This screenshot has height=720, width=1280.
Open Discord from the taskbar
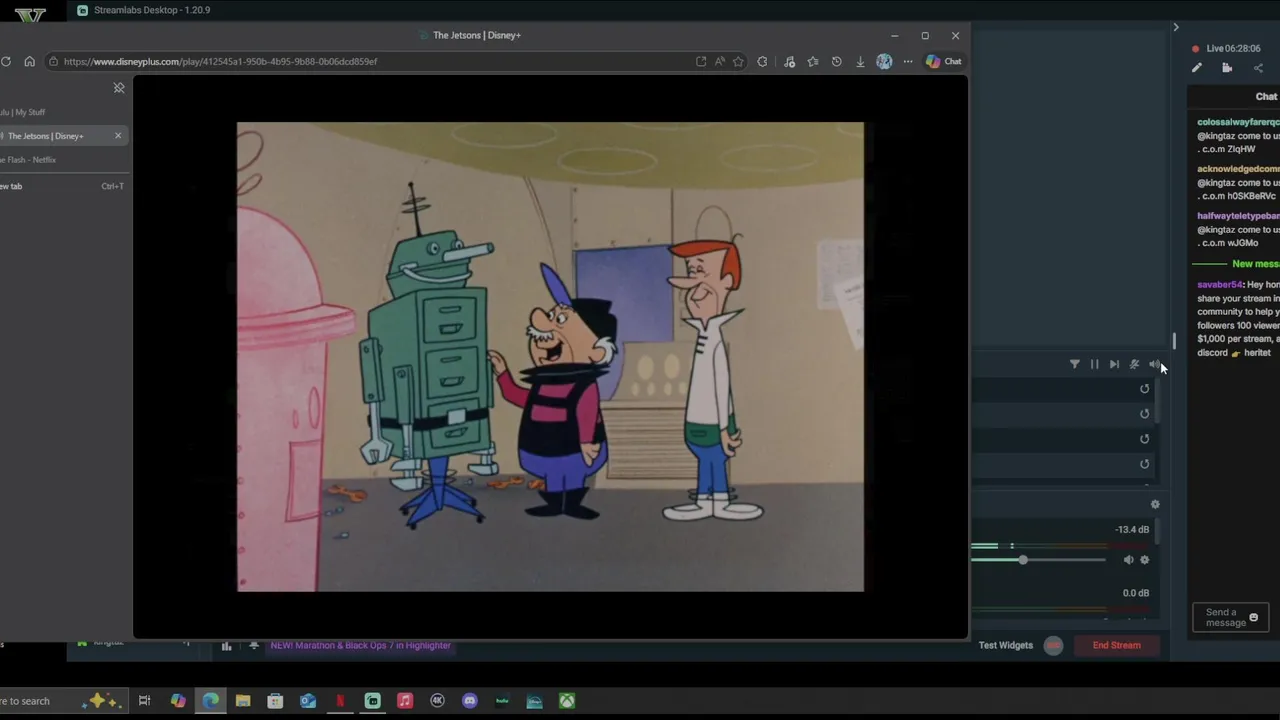(x=470, y=701)
